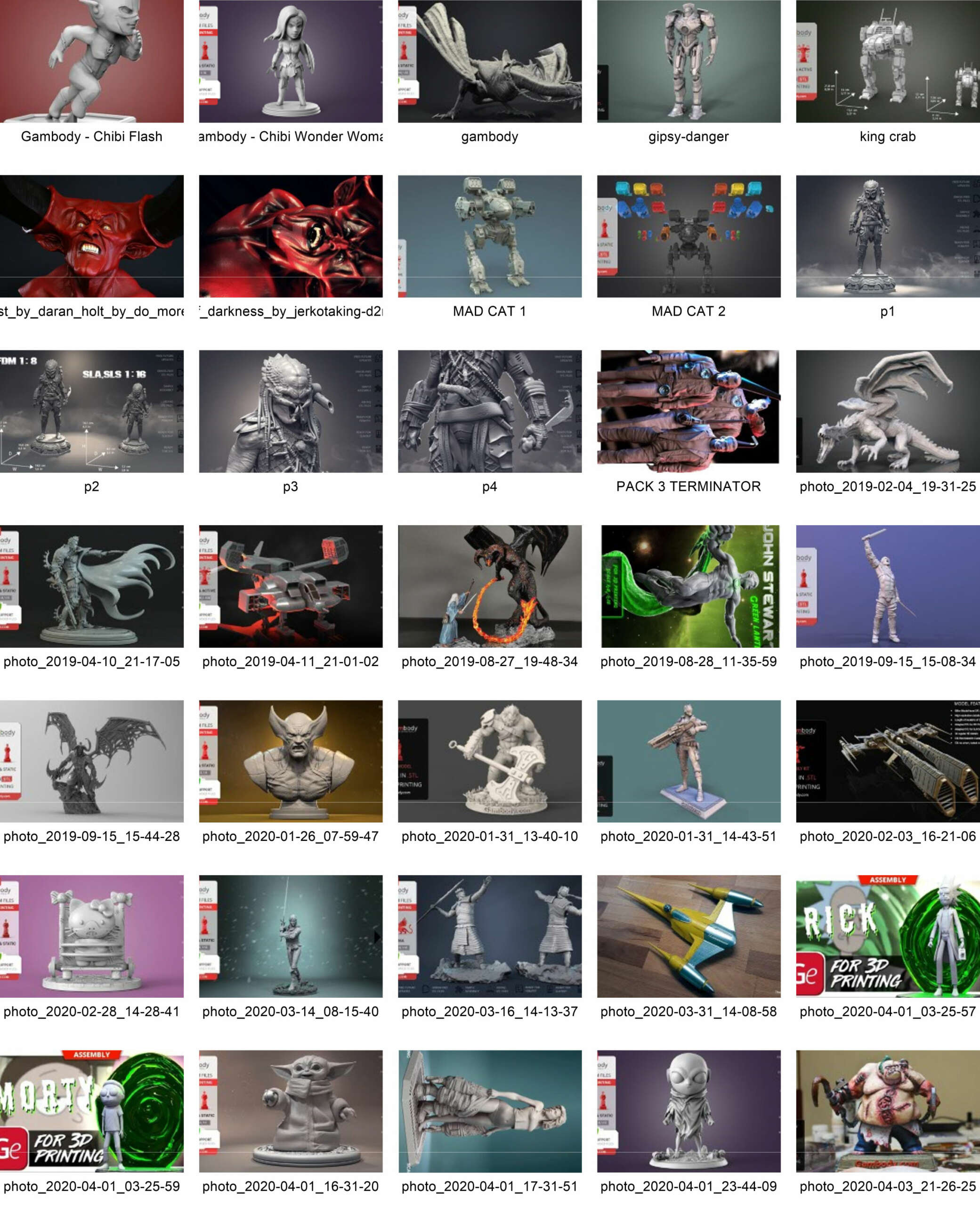Click 'photo_2019-09-15_15-44-28' file name
The height and width of the screenshot is (1206, 980).
click(x=91, y=837)
